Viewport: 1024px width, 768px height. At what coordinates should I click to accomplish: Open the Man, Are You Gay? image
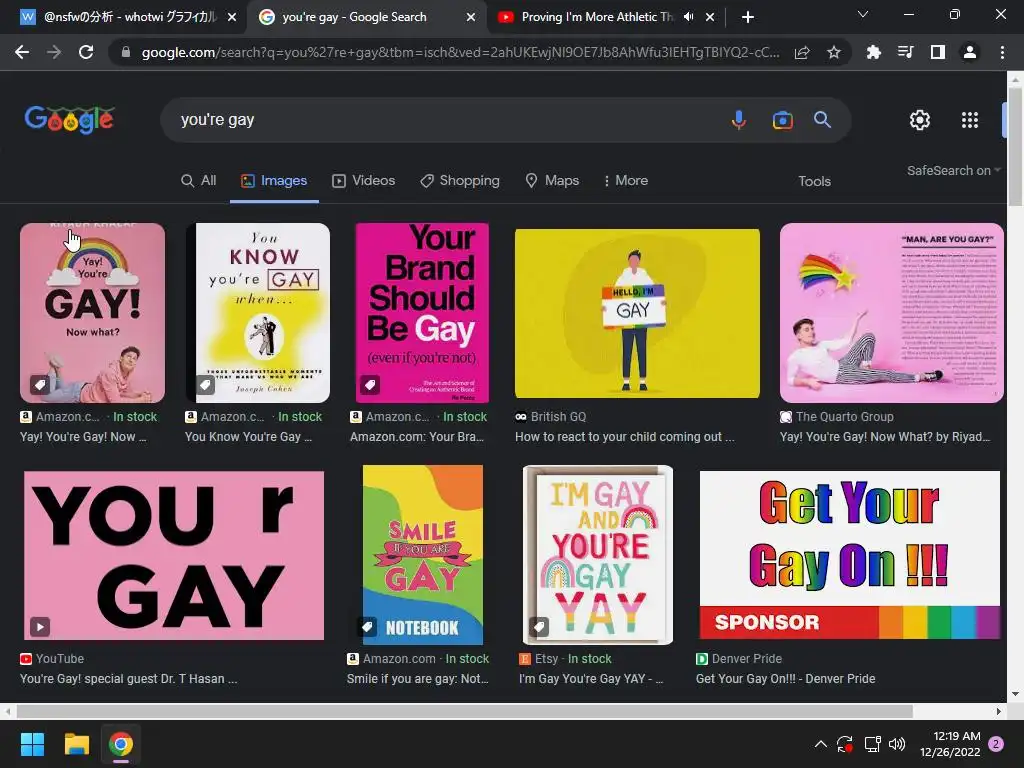click(891, 313)
